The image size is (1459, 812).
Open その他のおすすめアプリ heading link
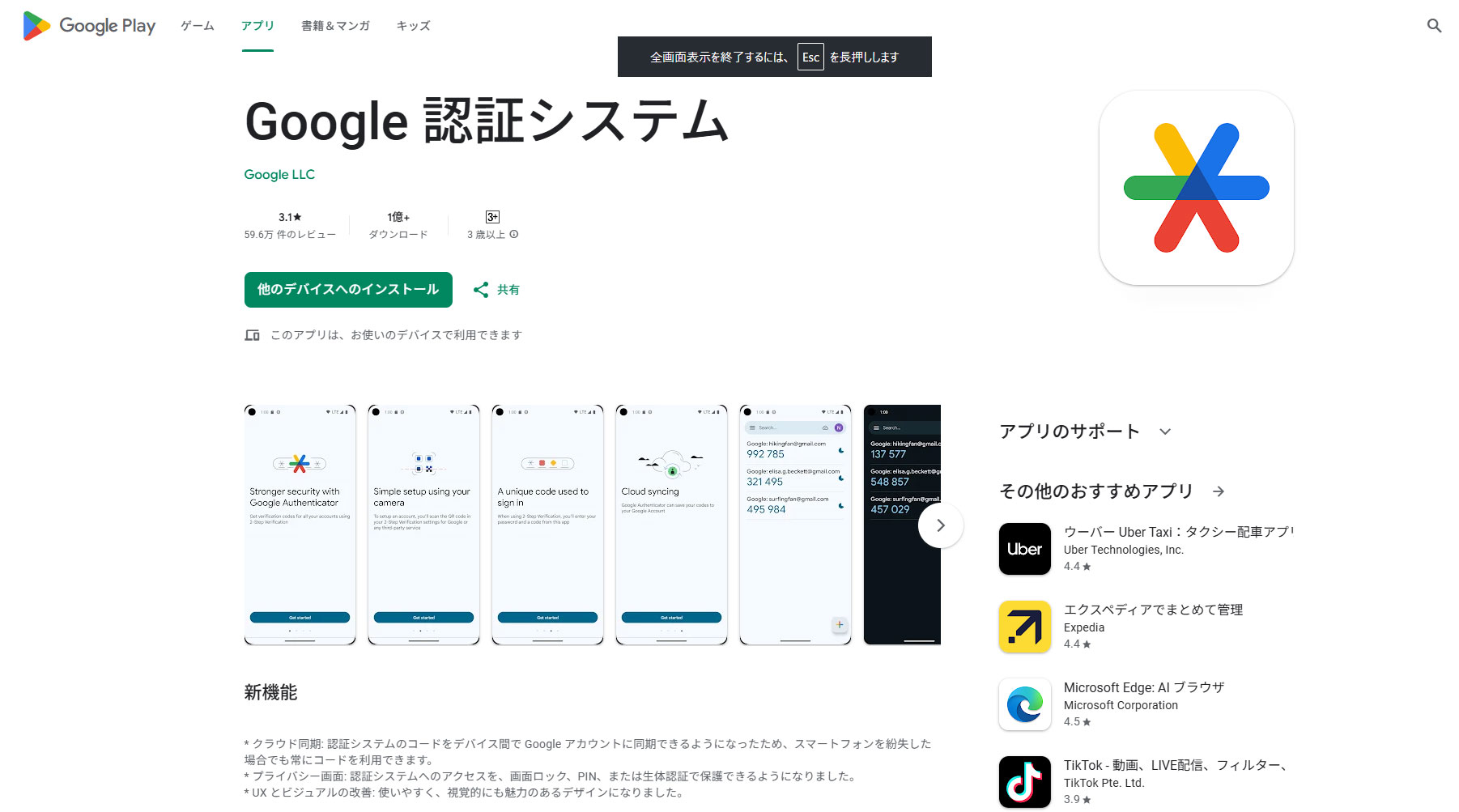[1096, 491]
